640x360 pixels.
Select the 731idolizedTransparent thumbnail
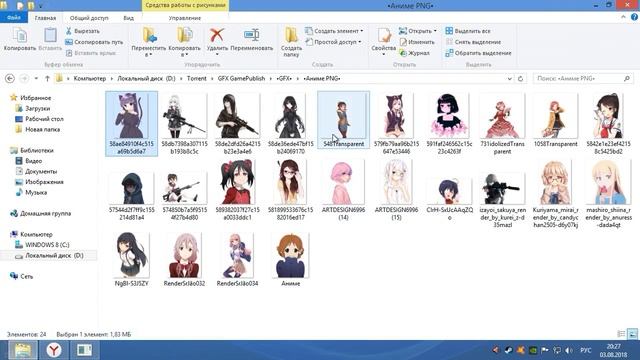(x=502, y=116)
